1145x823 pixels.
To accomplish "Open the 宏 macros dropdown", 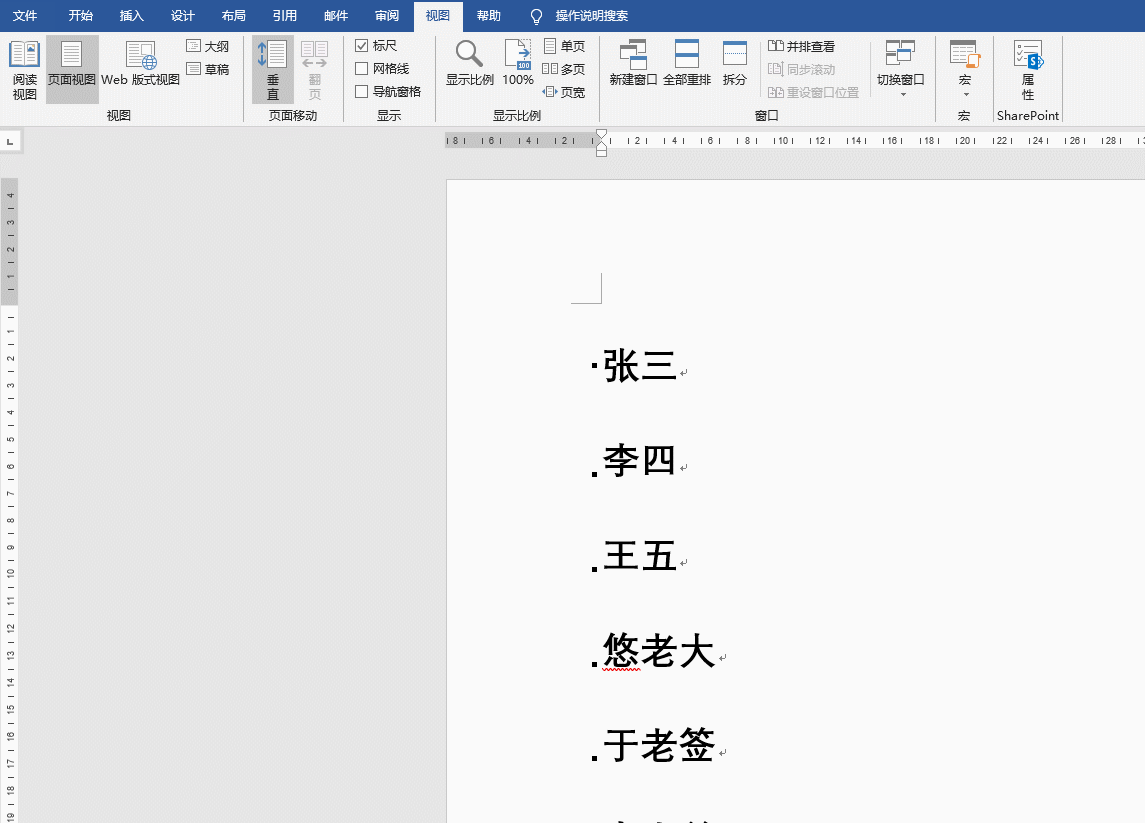I will 964,70.
